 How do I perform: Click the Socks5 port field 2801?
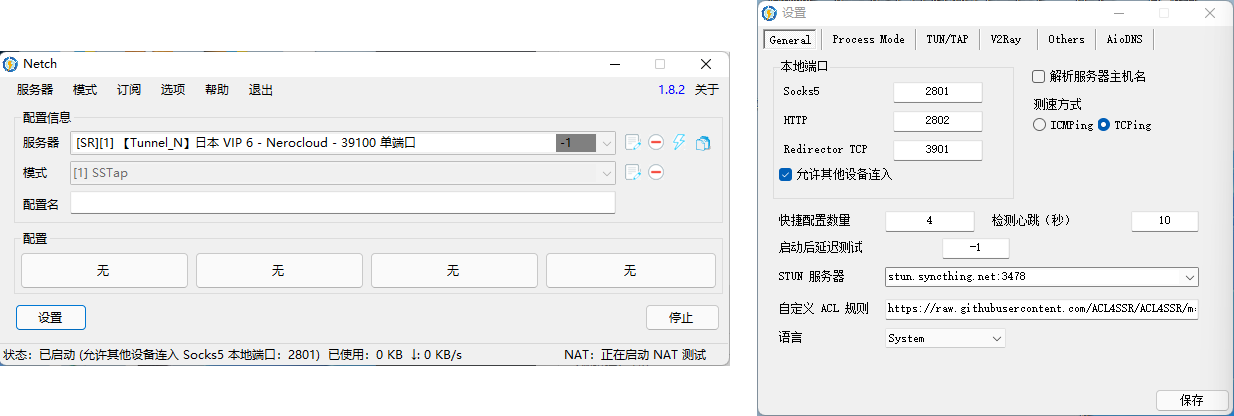point(938,92)
